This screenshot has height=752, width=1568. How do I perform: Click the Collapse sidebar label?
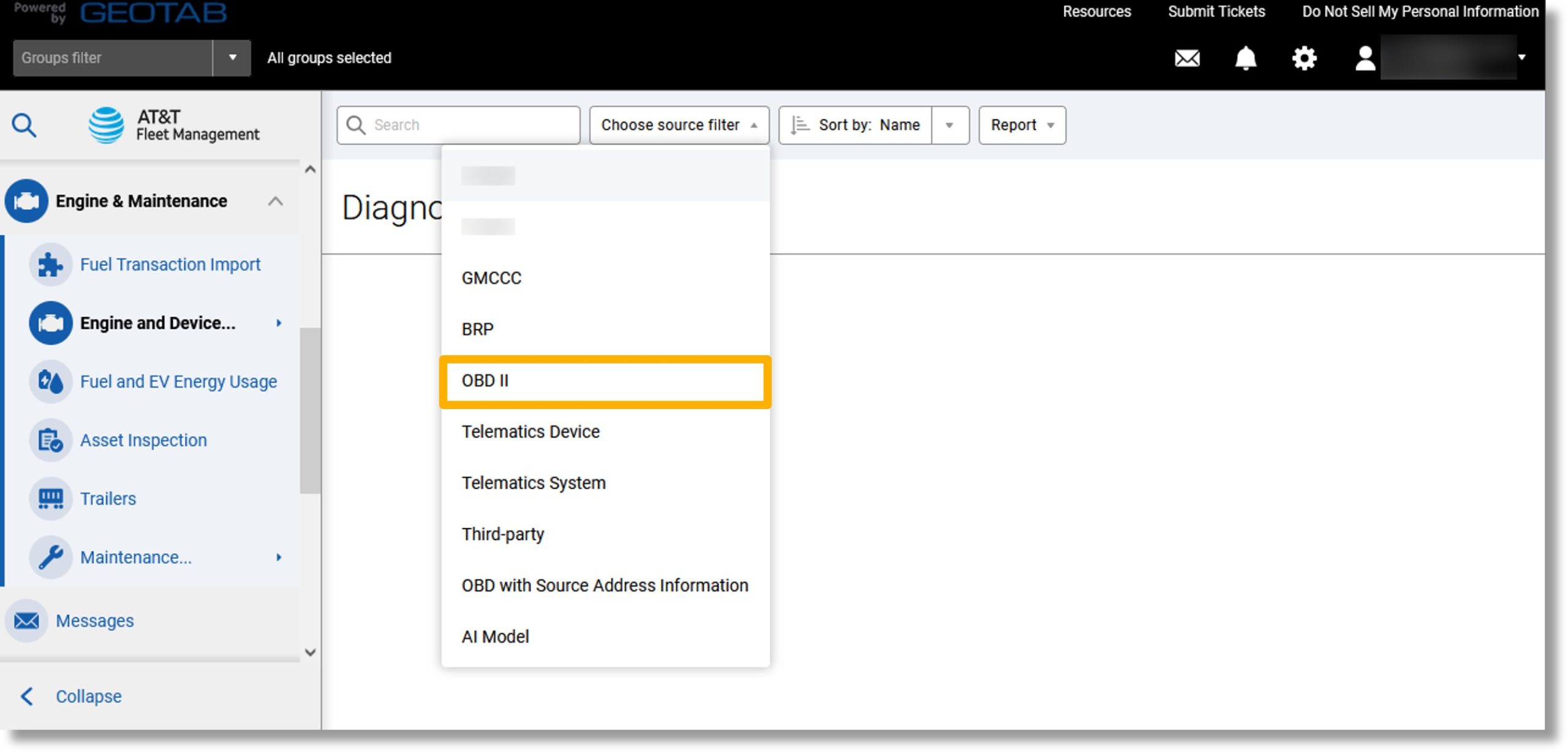[x=89, y=696]
